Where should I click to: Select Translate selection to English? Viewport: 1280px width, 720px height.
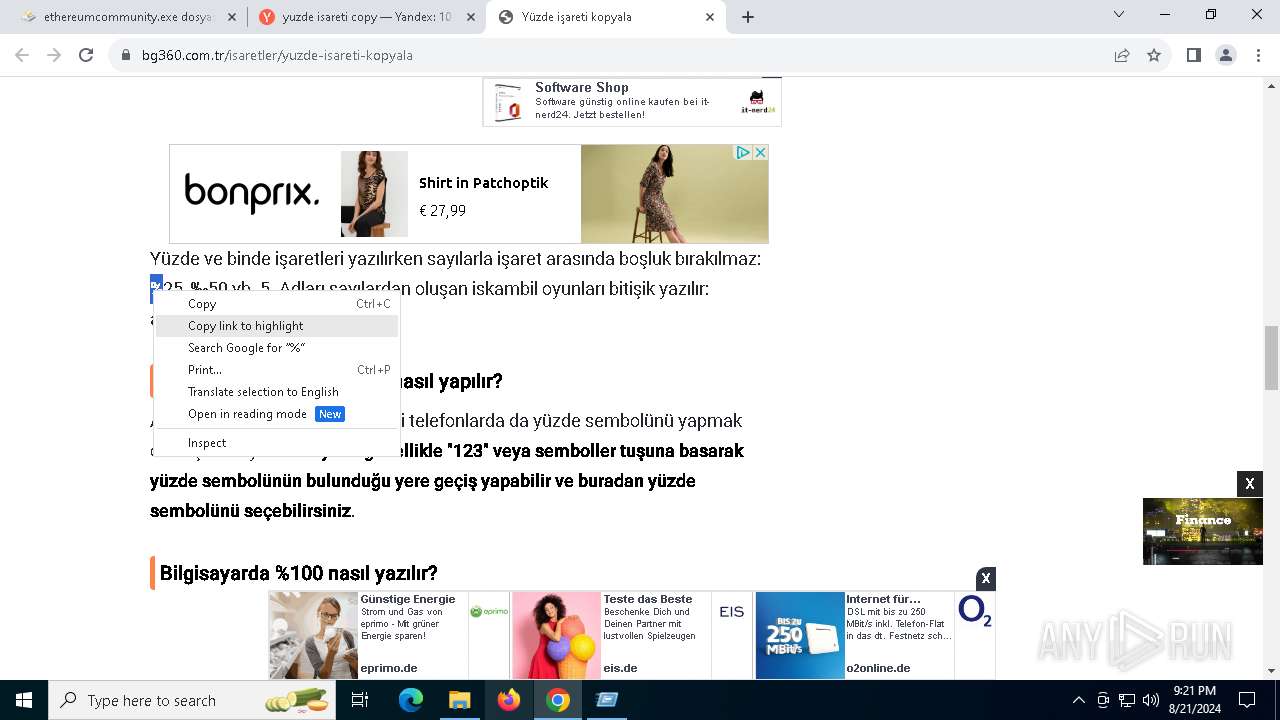coord(277,392)
